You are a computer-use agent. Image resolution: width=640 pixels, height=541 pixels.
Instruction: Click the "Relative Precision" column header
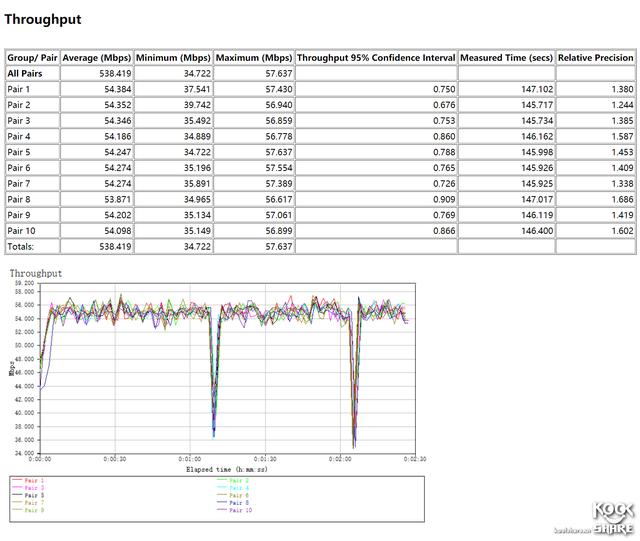pyautogui.click(x=596, y=58)
